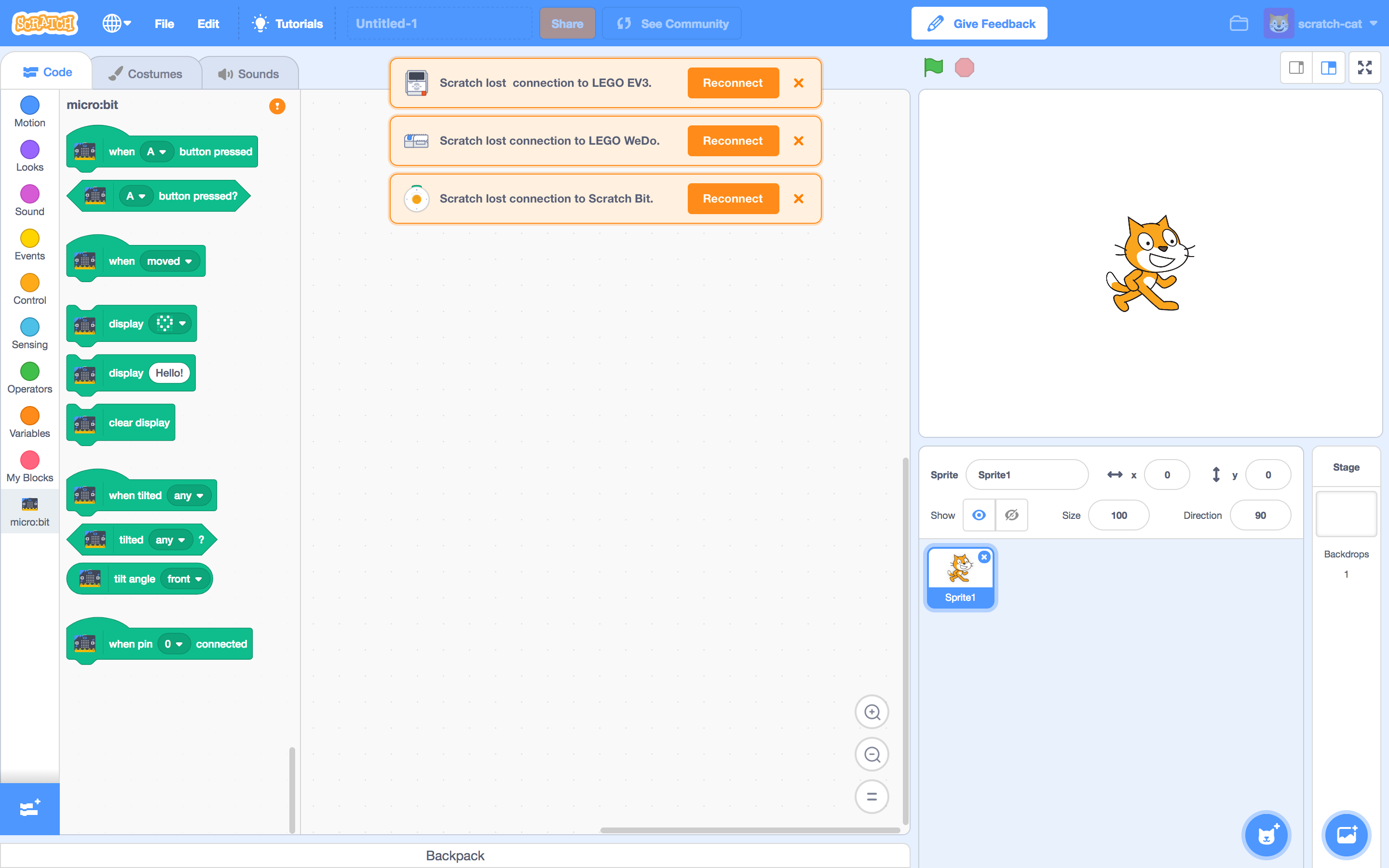Screen dimensions: 1389x868
Task: Enter full screen stage mode
Action: tap(1364, 68)
